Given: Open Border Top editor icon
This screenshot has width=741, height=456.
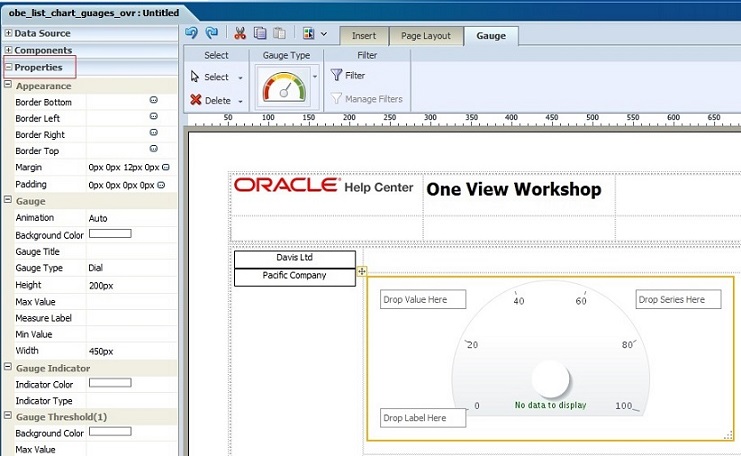Looking at the screenshot, I should coord(154,149).
